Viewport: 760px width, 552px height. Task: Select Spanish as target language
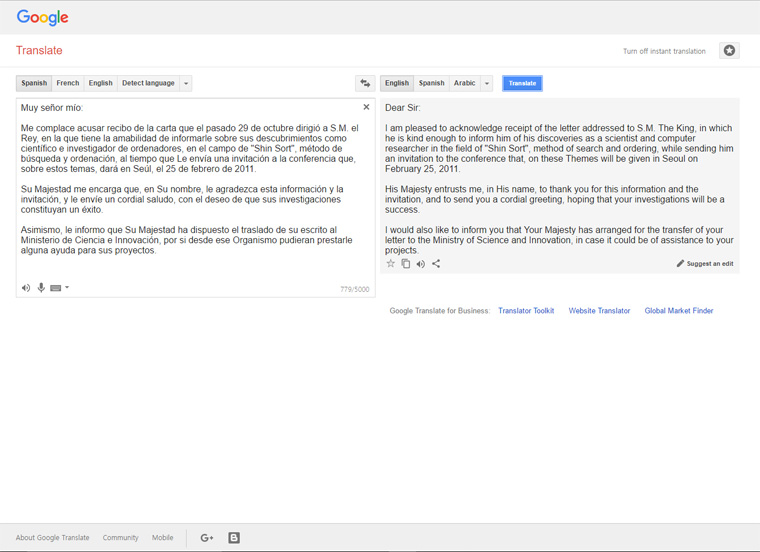pos(431,83)
